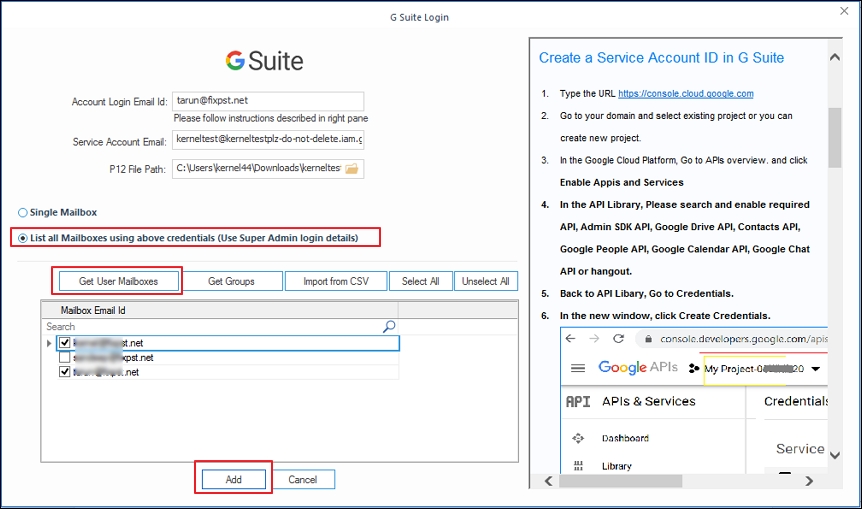Screen dimensions: 862x509
Task: Click the Get Groups button
Action: click(x=231, y=281)
